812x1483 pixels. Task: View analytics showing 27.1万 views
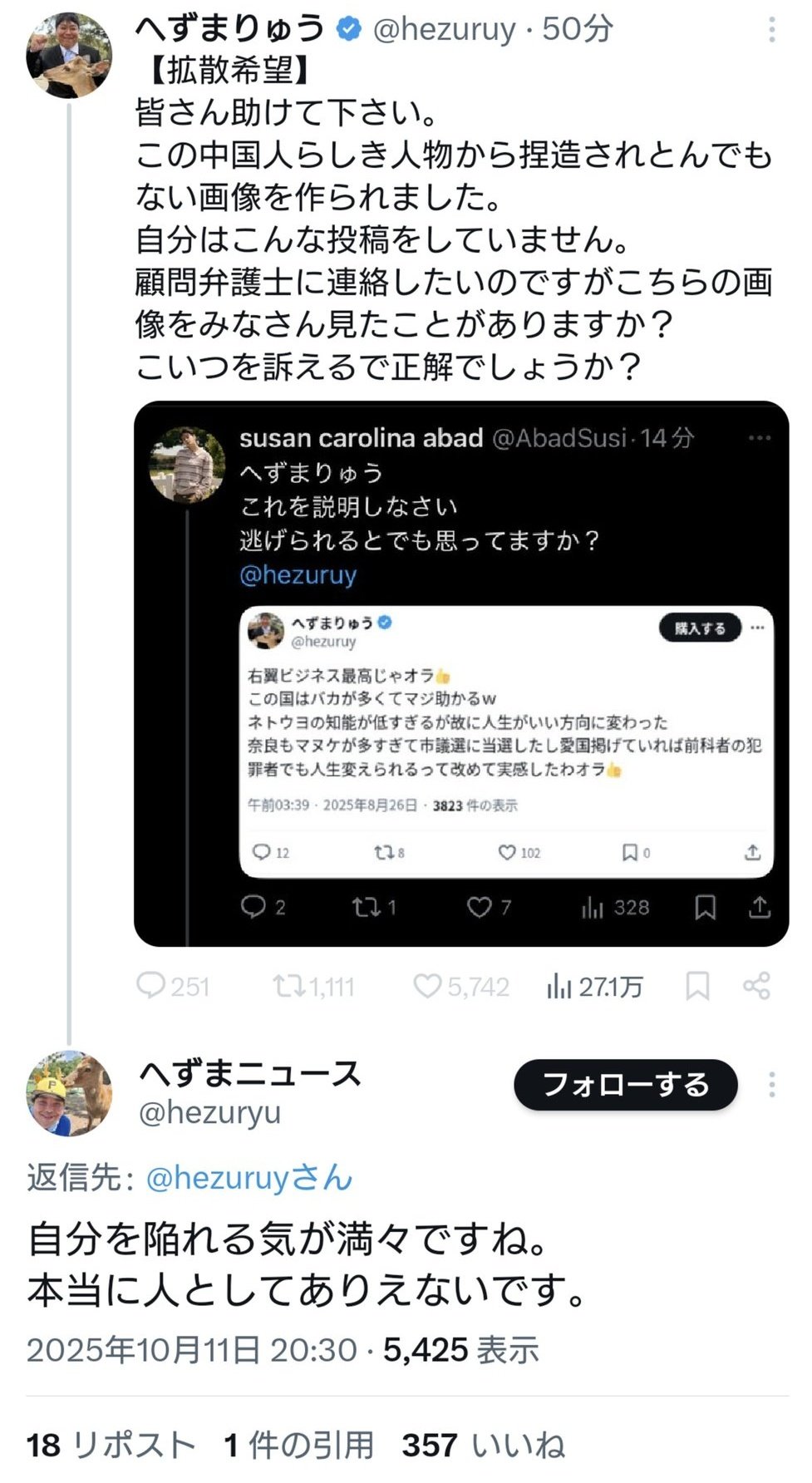594,986
